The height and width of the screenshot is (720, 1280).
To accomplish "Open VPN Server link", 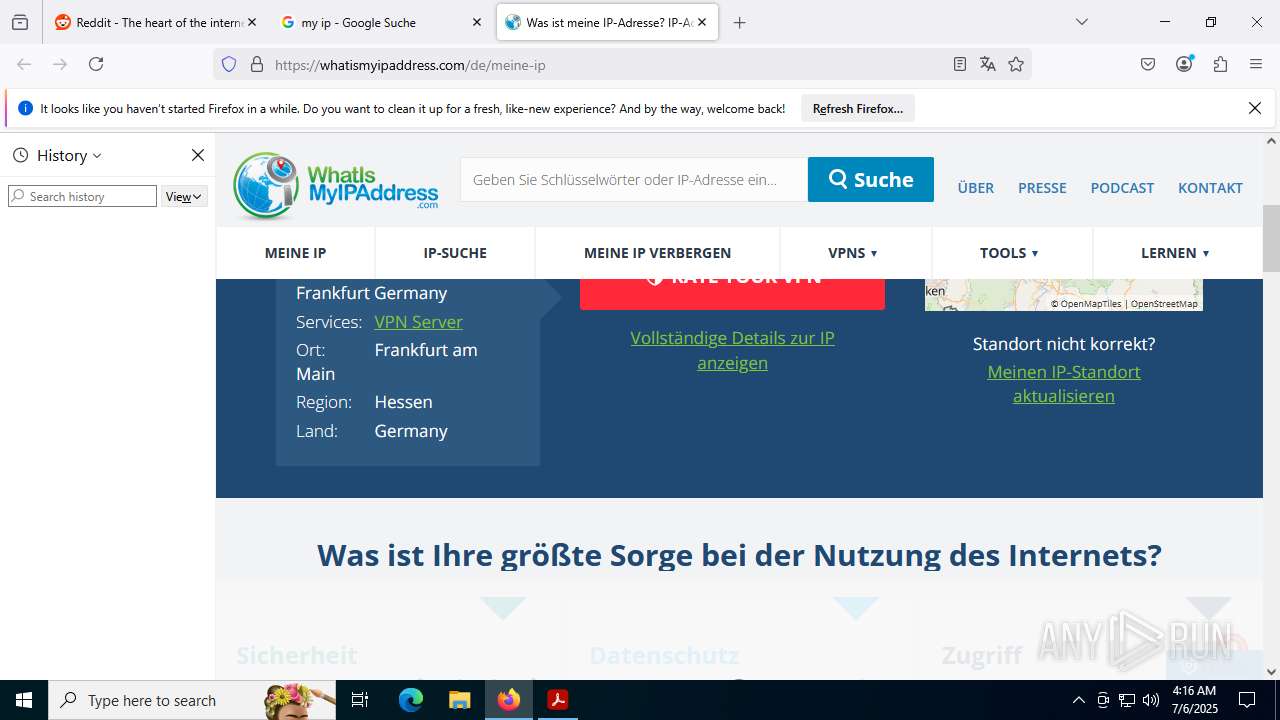I will 418,322.
